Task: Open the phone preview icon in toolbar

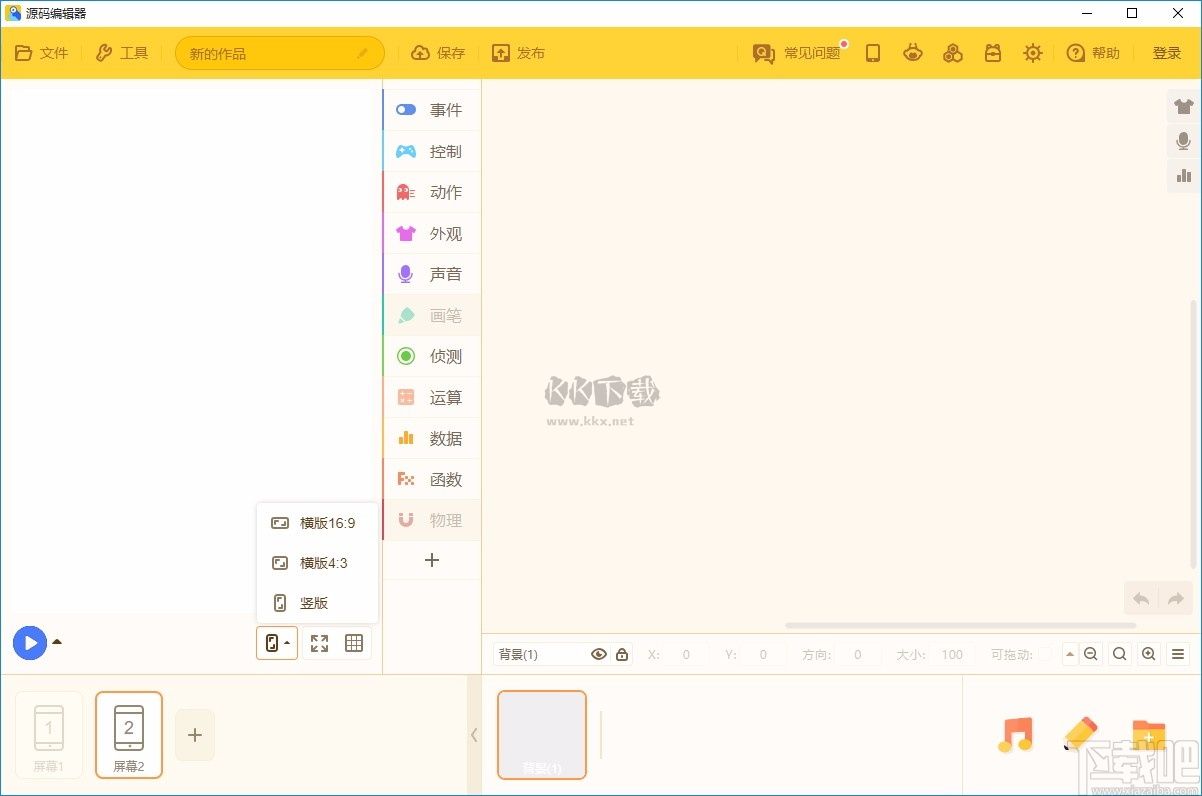Action: 873,53
